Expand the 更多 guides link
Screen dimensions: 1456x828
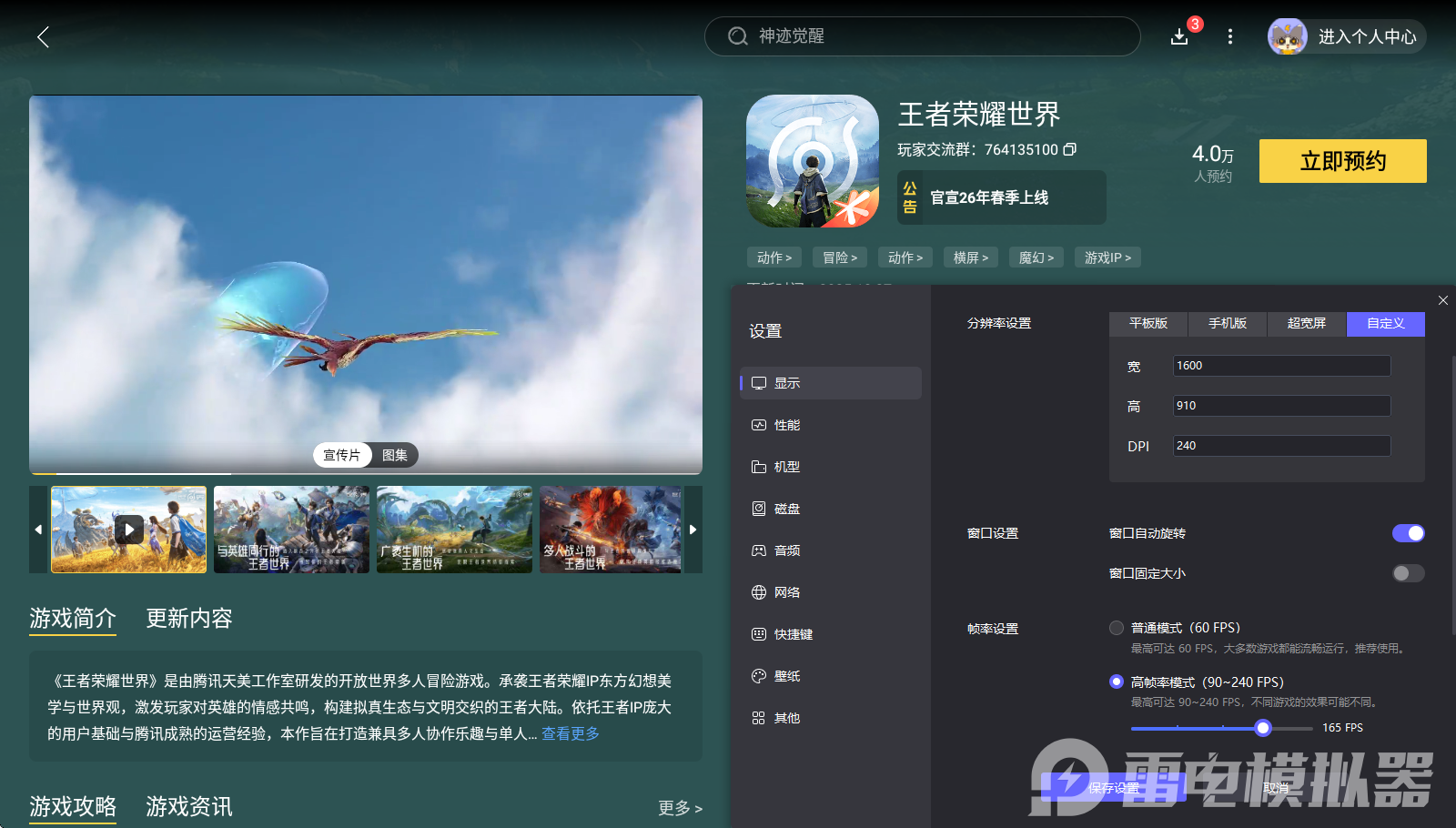click(680, 808)
